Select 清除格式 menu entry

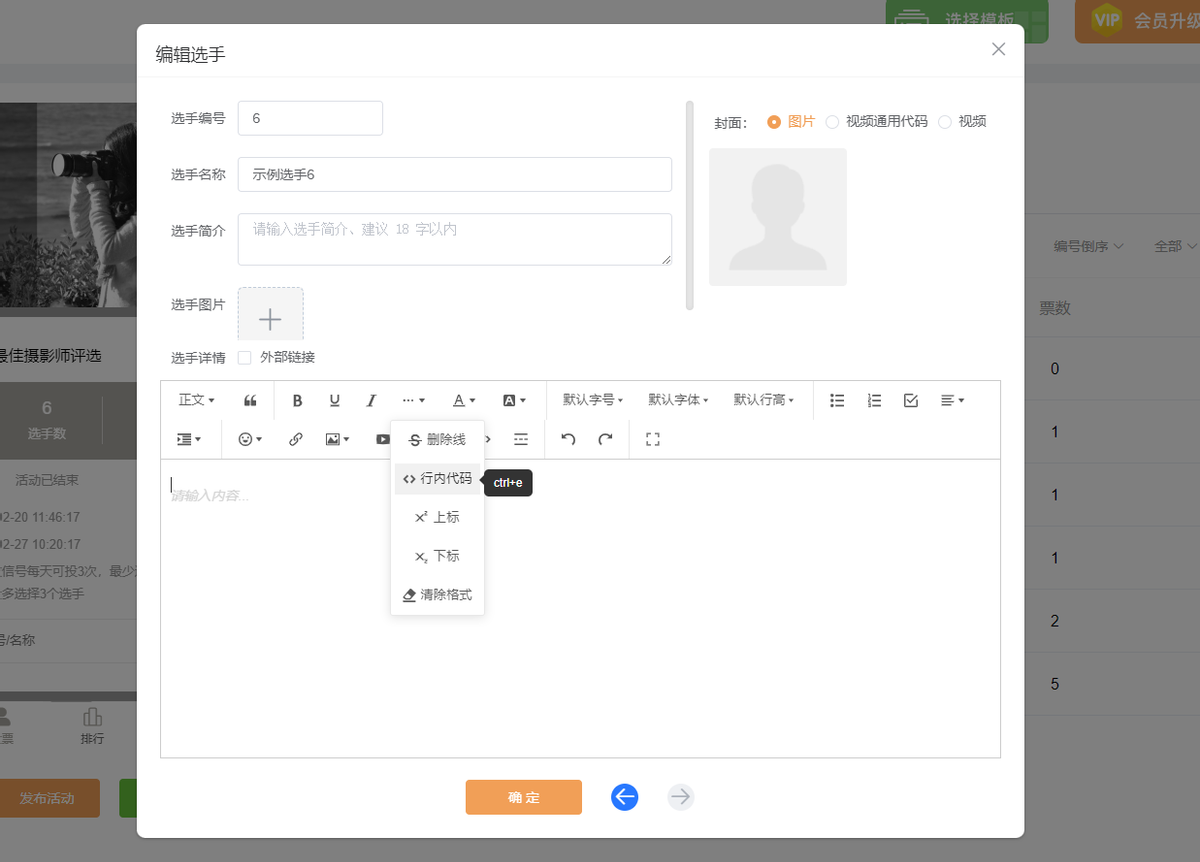pos(437,595)
